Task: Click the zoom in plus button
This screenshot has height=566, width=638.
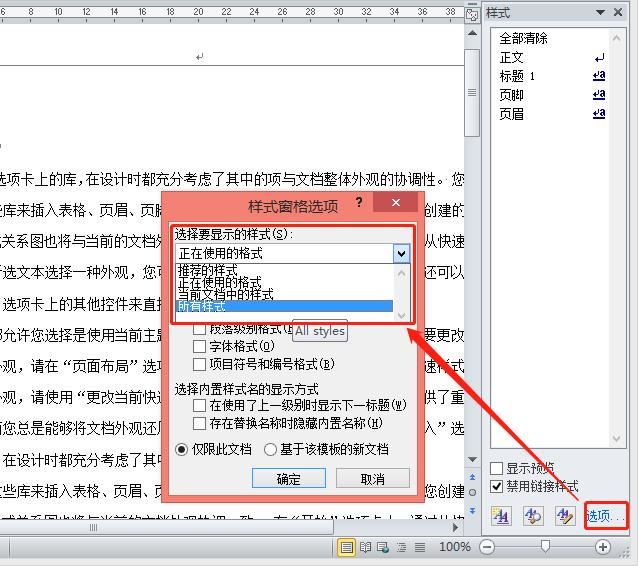Action: 603,547
